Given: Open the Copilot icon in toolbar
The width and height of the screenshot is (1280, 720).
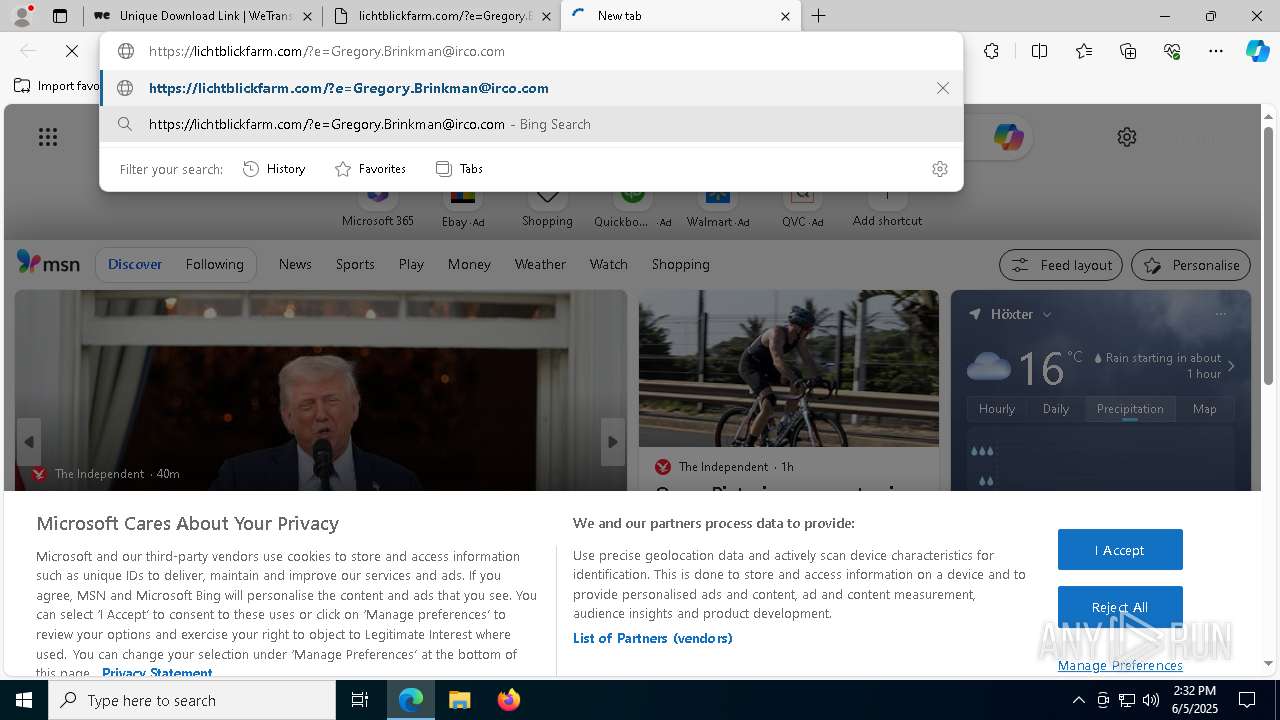Looking at the screenshot, I should tap(1257, 51).
